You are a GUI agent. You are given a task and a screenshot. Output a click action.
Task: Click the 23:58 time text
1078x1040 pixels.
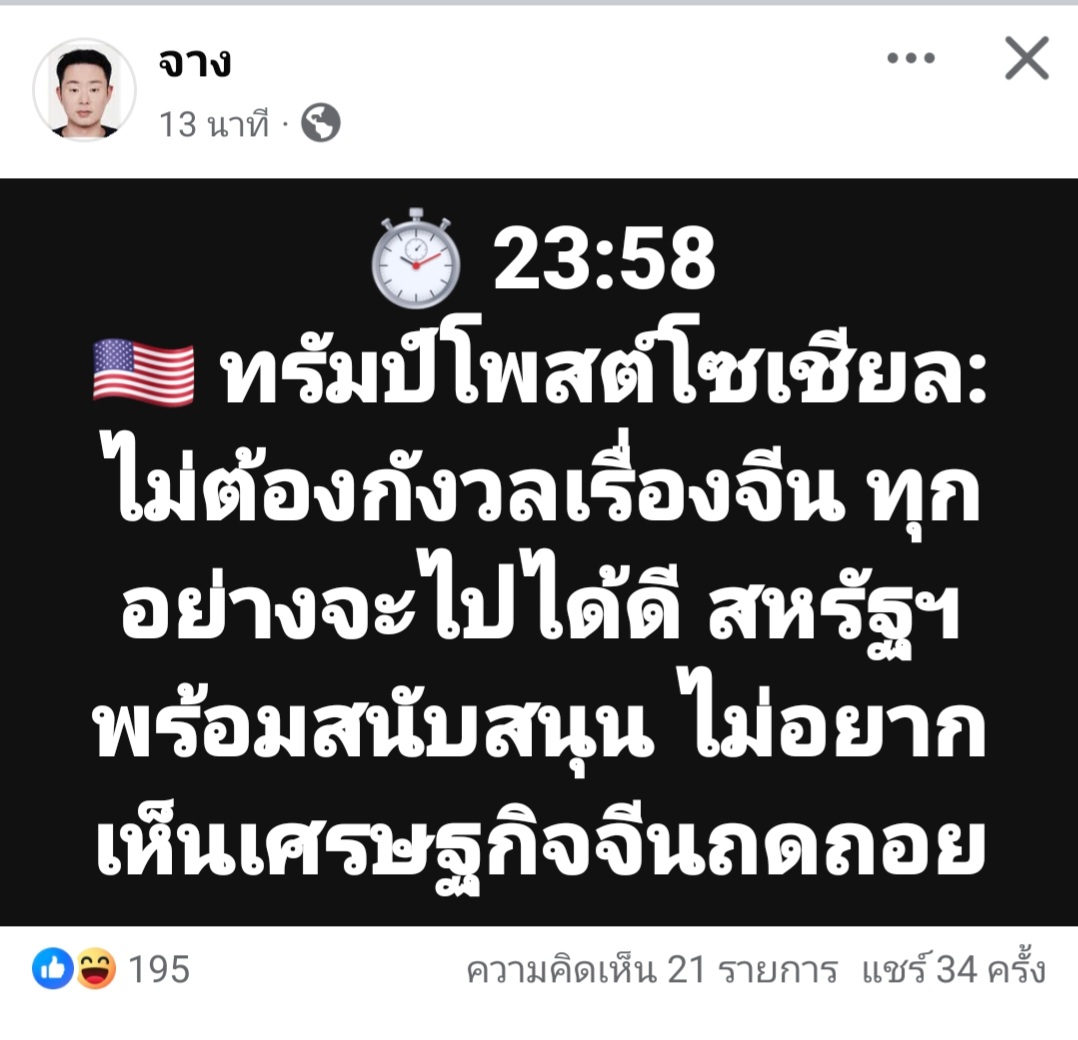[x=604, y=259]
